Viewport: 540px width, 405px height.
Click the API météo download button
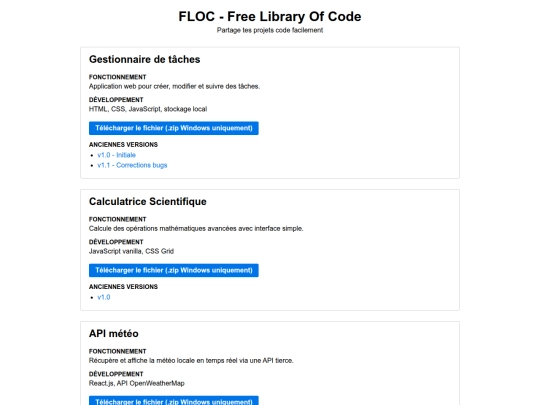(174, 401)
